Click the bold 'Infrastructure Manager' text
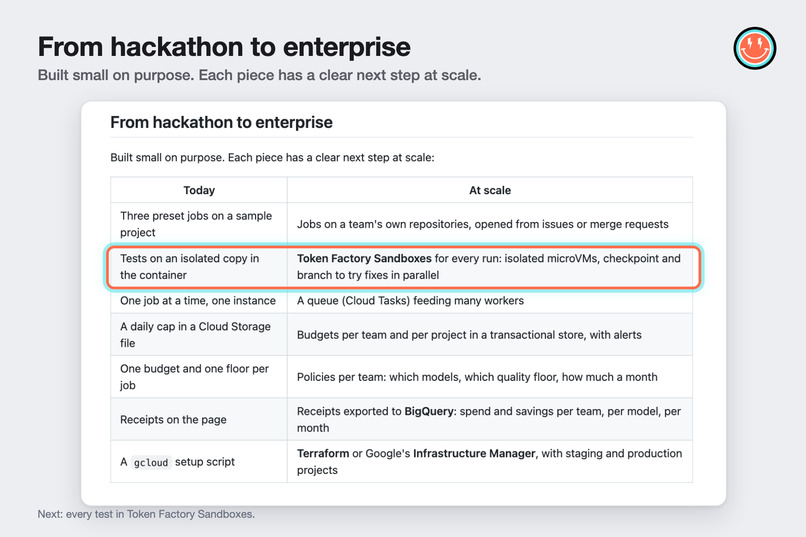 (474, 453)
